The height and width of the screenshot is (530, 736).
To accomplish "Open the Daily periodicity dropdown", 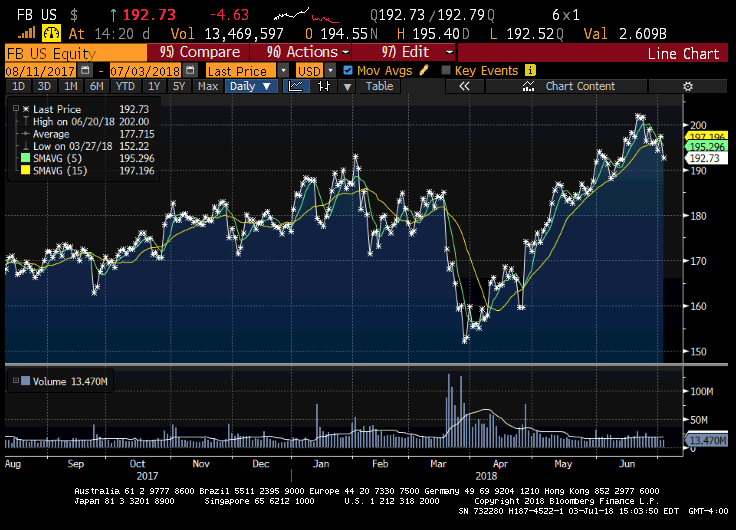I will click(x=251, y=86).
